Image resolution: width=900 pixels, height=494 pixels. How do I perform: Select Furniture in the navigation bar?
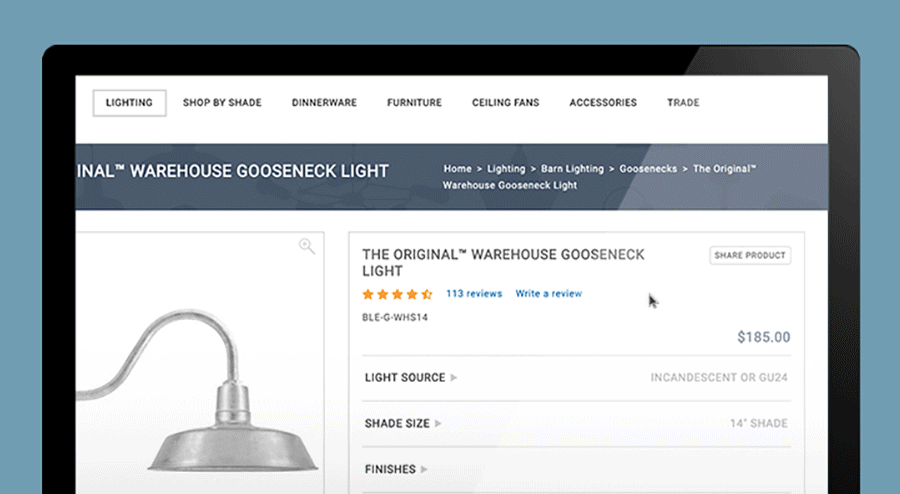coord(414,103)
